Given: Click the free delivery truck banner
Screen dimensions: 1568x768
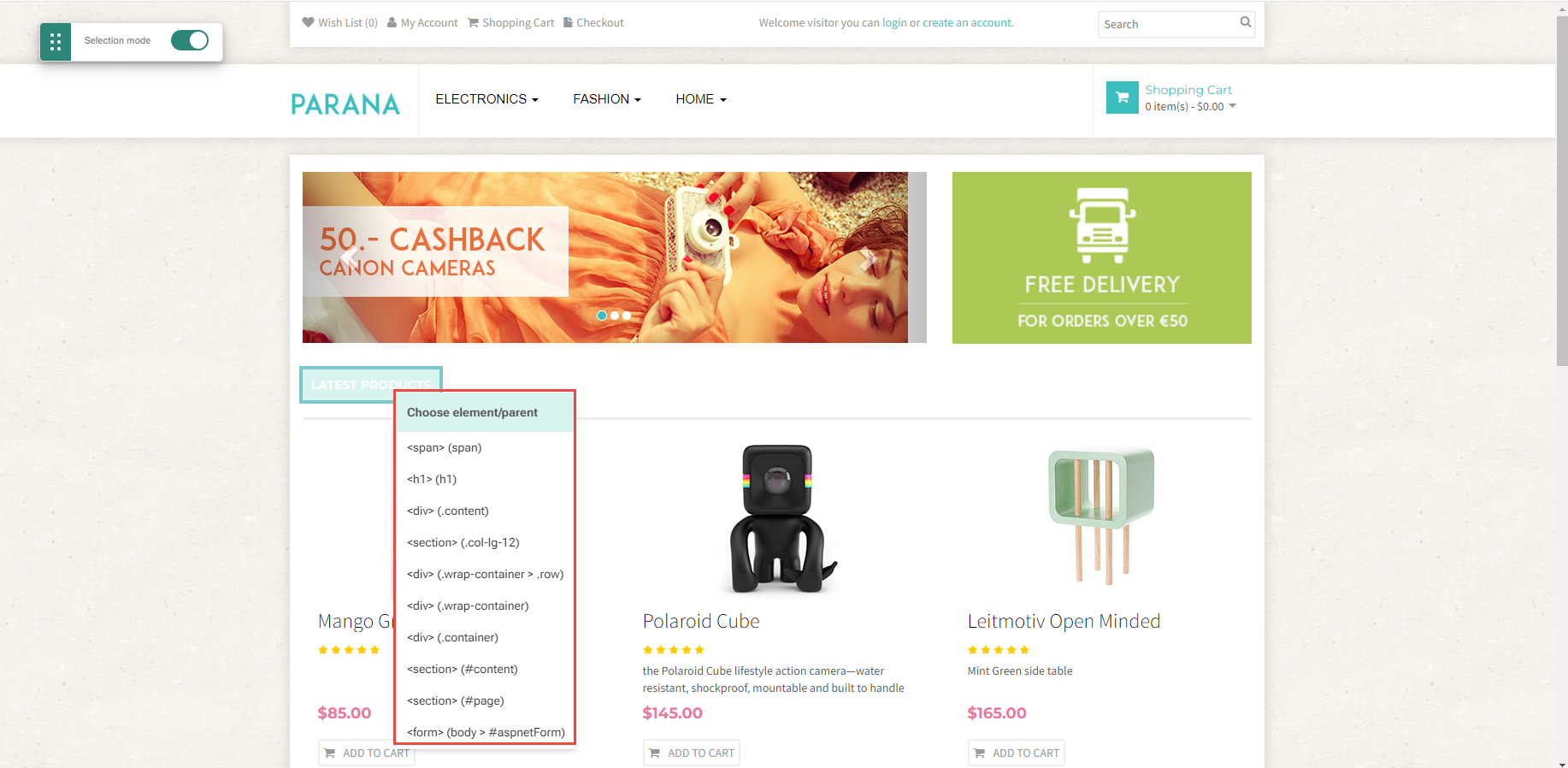Looking at the screenshot, I should [x=1101, y=257].
